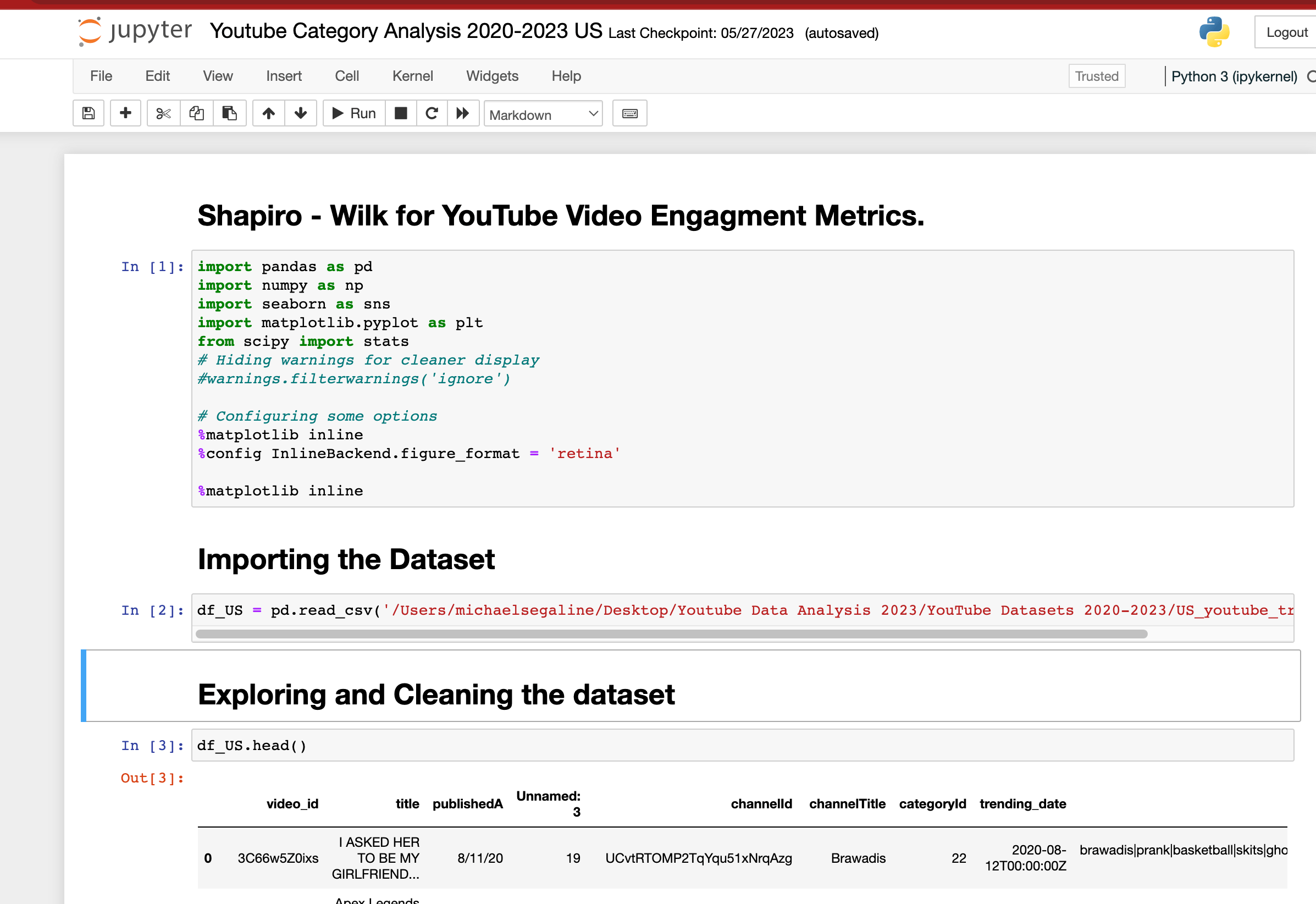The height and width of the screenshot is (904, 1316).
Task: Click the Run button
Action: (x=355, y=113)
